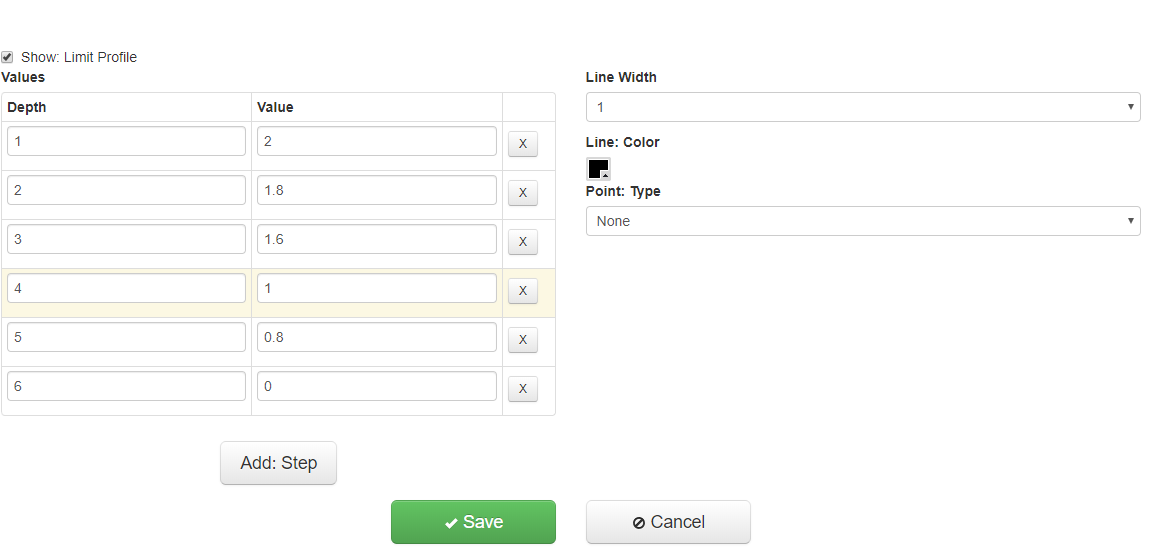Remove the row with depth 1
Viewport: 1151px width, 558px height.
(x=522, y=144)
